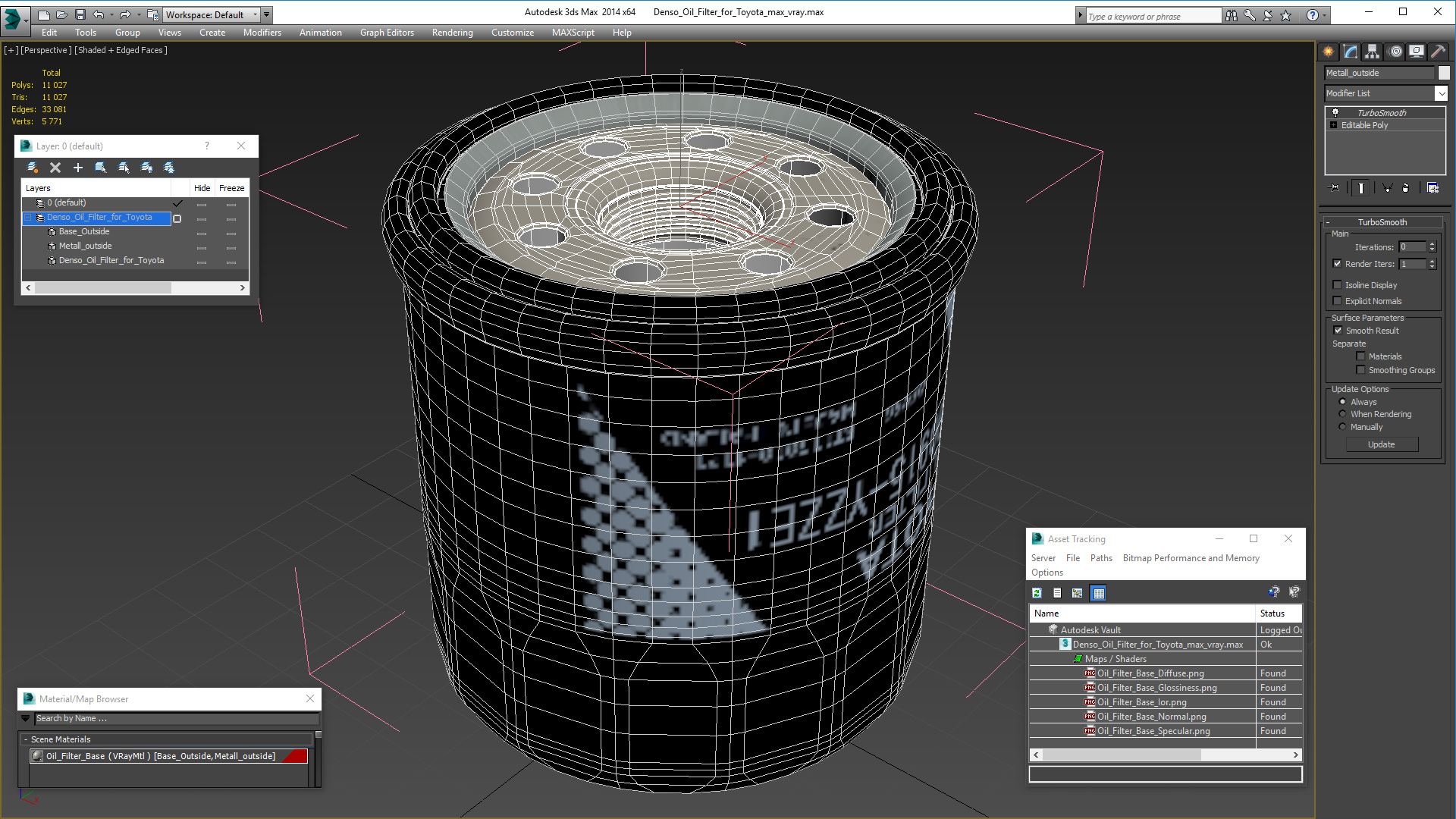This screenshot has width=1456, height=819.
Task: Click the Redo arrow icon
Action: tap(125, 14)
